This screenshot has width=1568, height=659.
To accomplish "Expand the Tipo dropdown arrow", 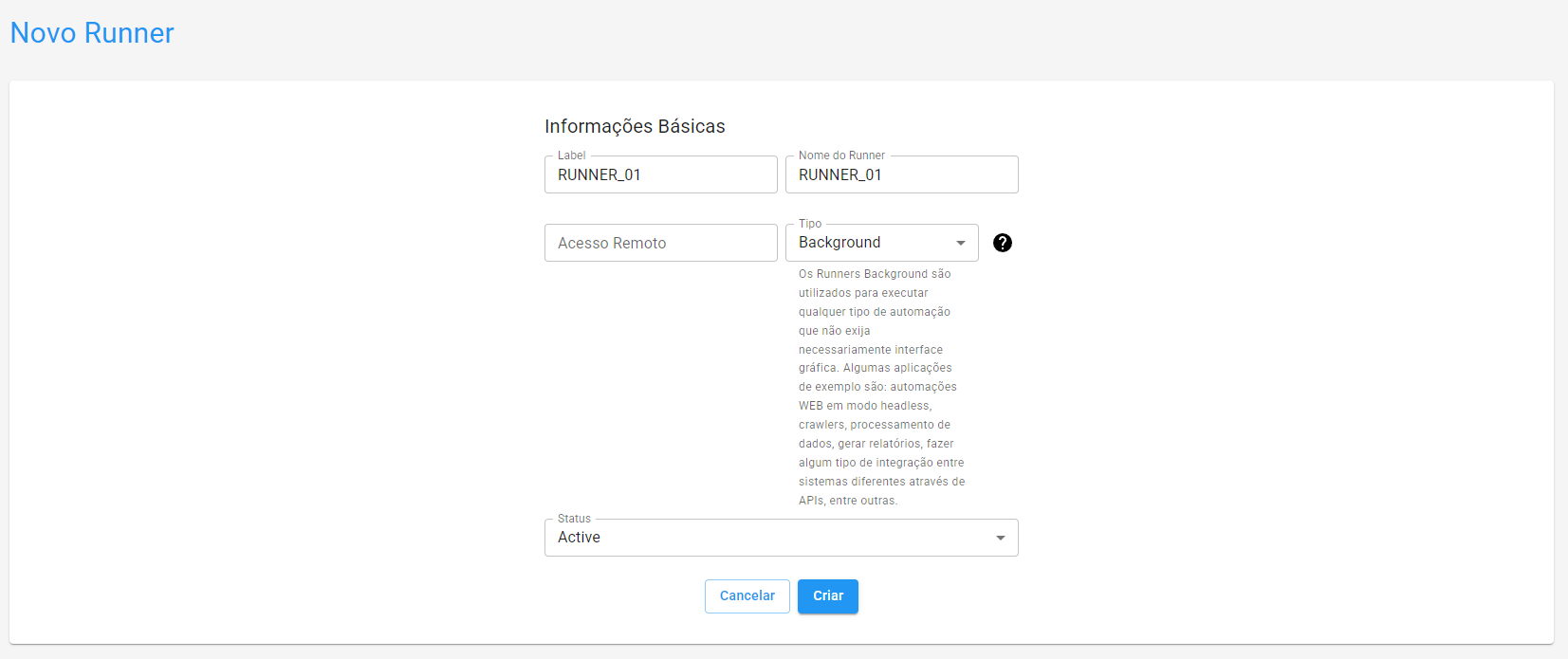I will (x=960, y=244).
